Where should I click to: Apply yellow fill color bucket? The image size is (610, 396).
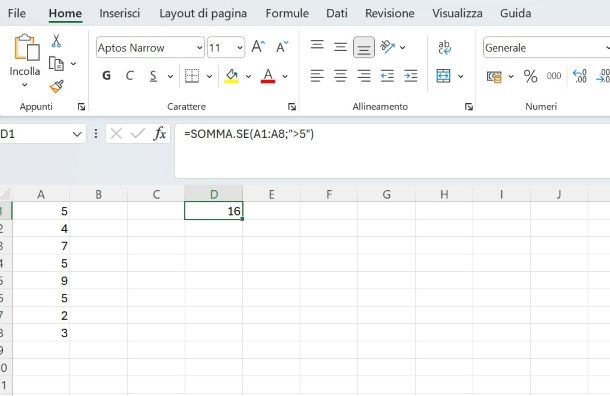231,76
